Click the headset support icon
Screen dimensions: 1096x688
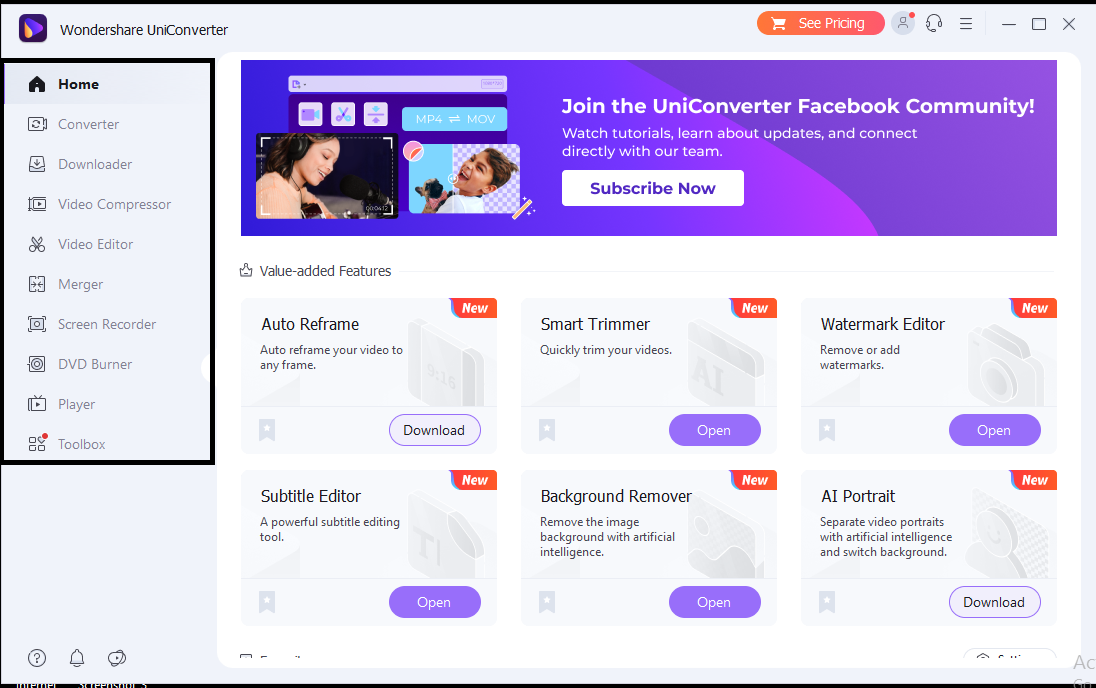[934, 24]
